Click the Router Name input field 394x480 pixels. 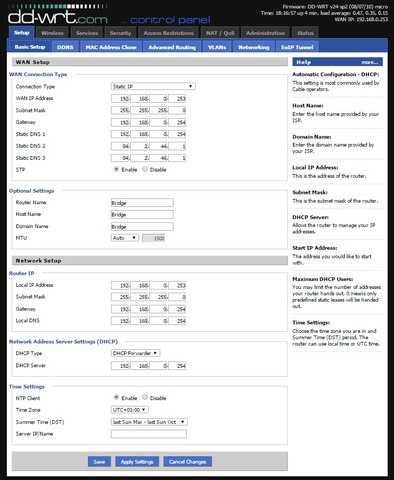point(142,203)
